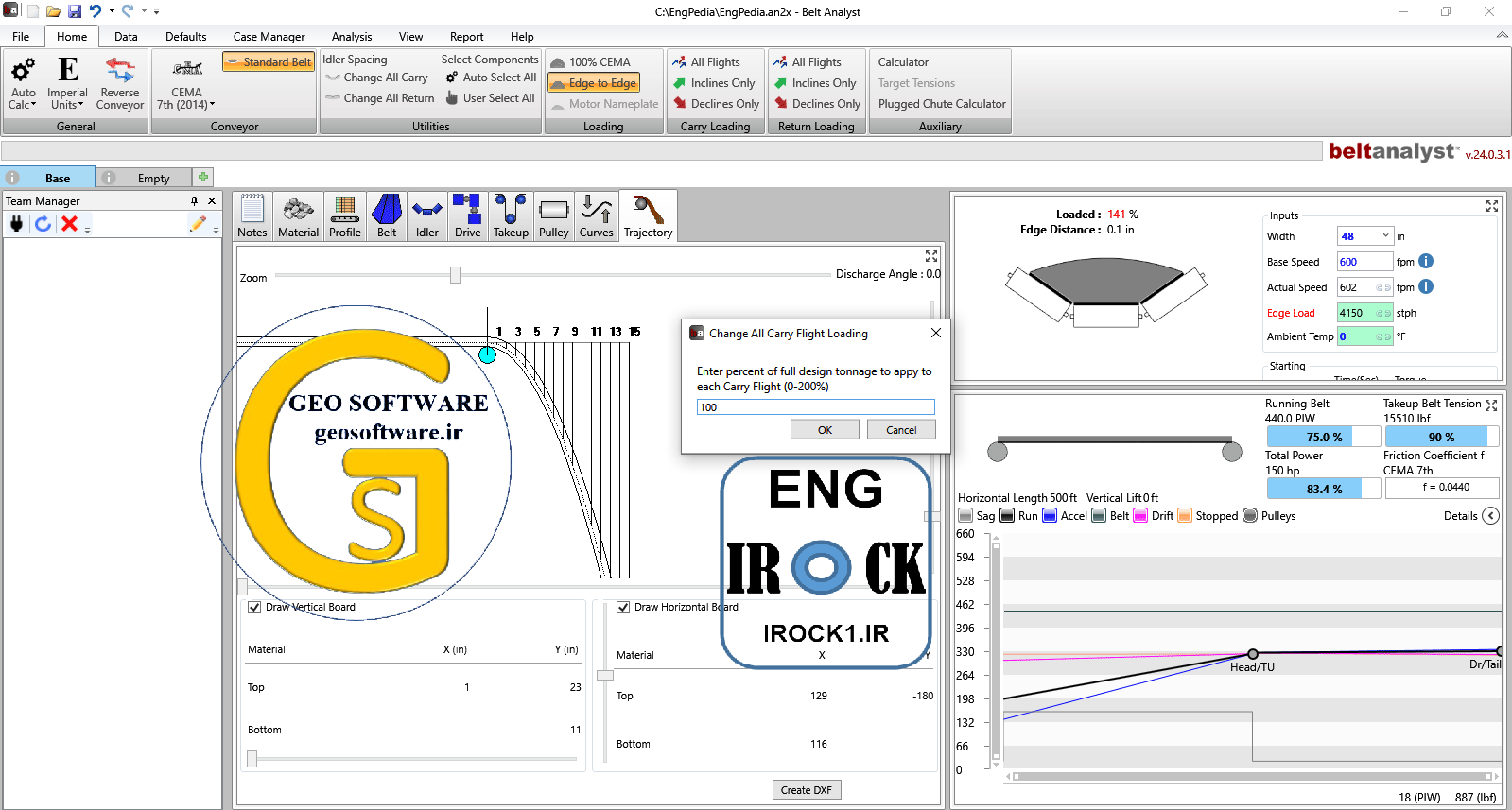Expand the trajectory panel to full view
The width and height of the screenshot is (1512, 810).
click(x=931, y=256)
